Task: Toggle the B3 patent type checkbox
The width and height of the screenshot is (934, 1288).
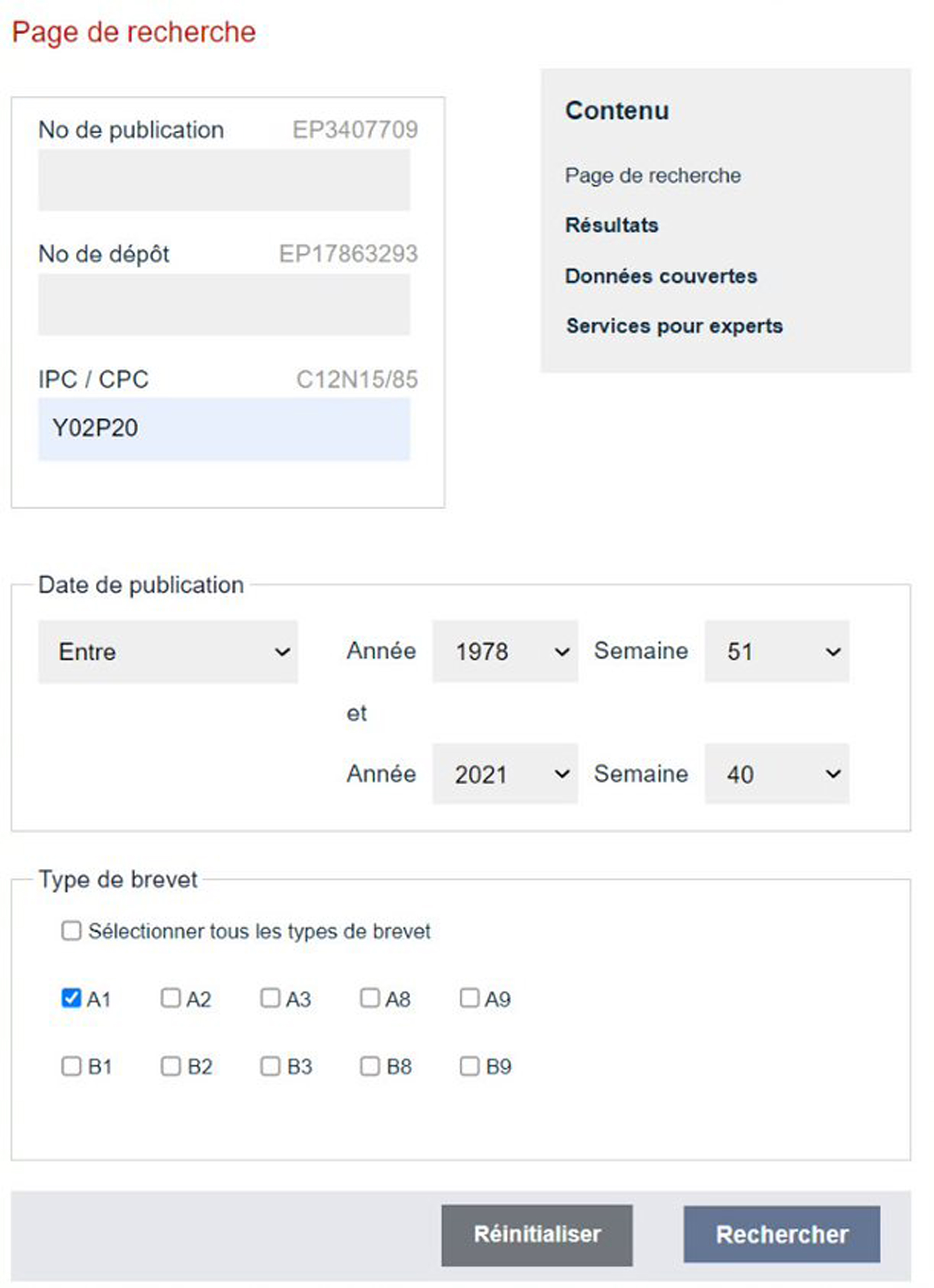Action: [x=270, y=1066]
